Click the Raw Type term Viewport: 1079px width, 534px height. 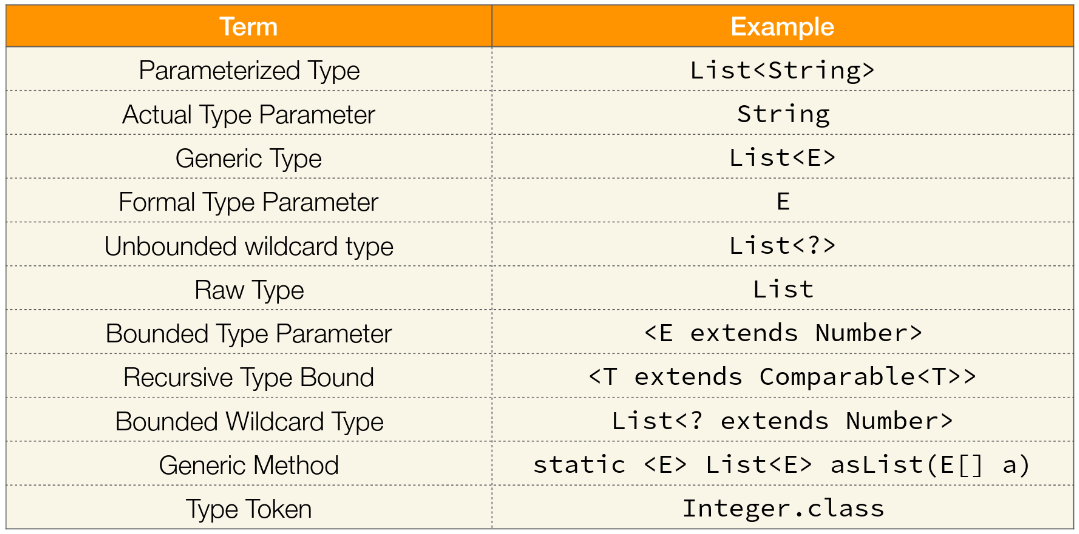[249, 290]
